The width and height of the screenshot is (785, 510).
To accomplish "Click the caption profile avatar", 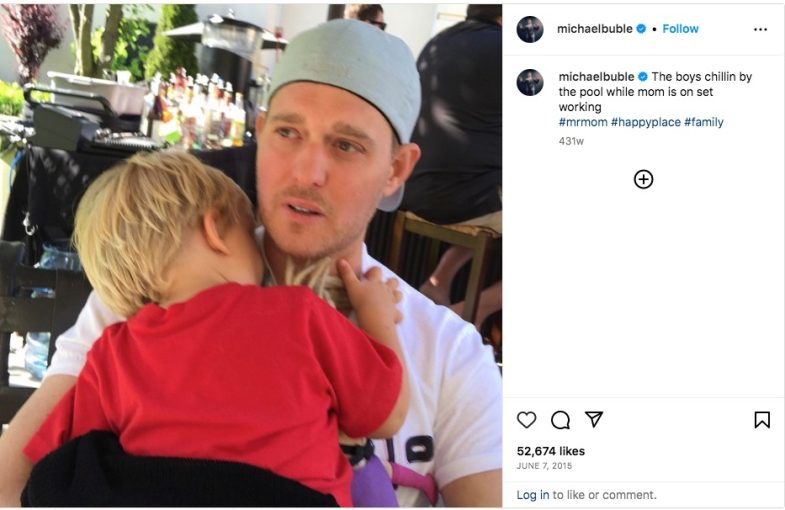I will (x=530, y=82).
